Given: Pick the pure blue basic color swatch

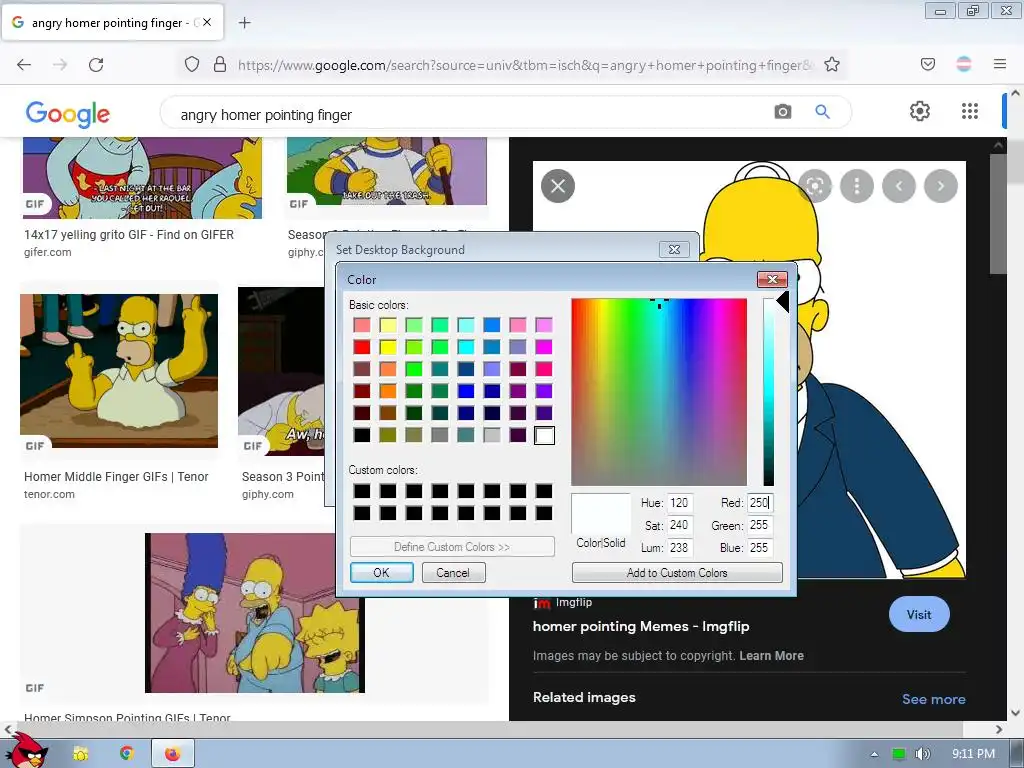Looking at the screenshot, I should [466, 391].
